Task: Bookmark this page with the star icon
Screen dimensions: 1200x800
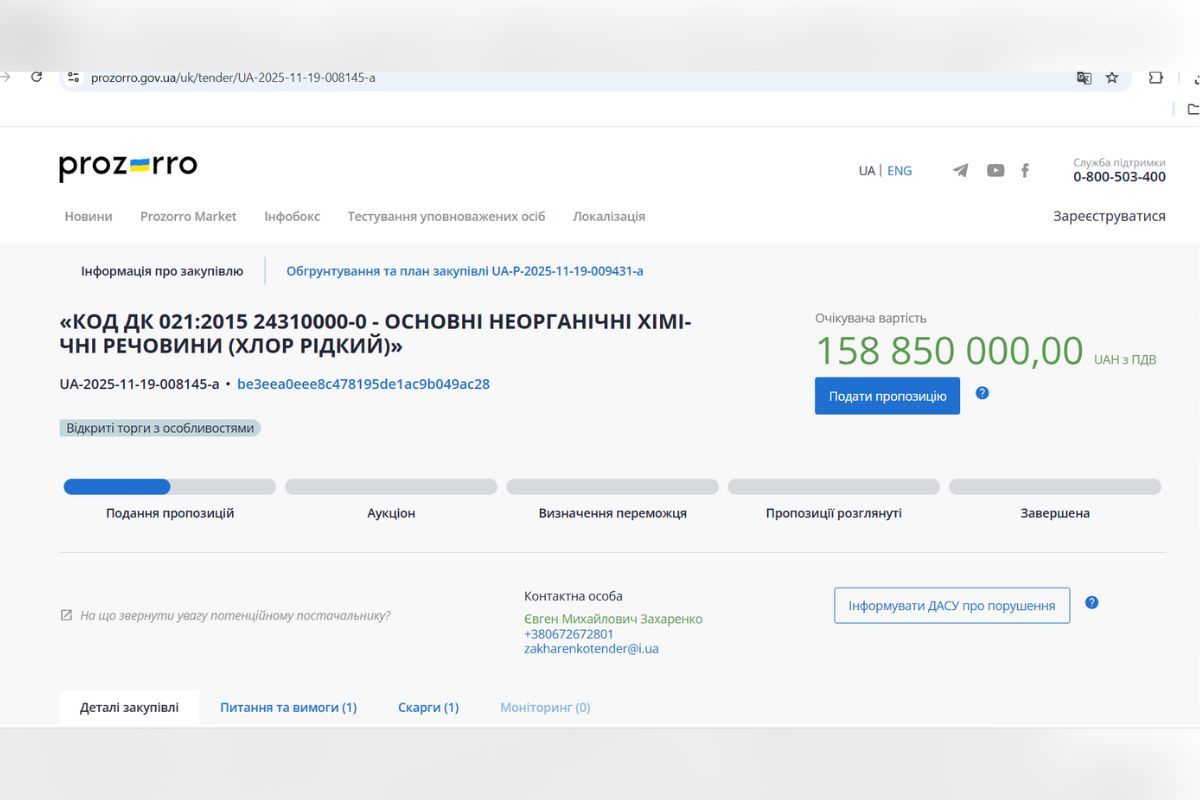Action: pos(1112,76)
